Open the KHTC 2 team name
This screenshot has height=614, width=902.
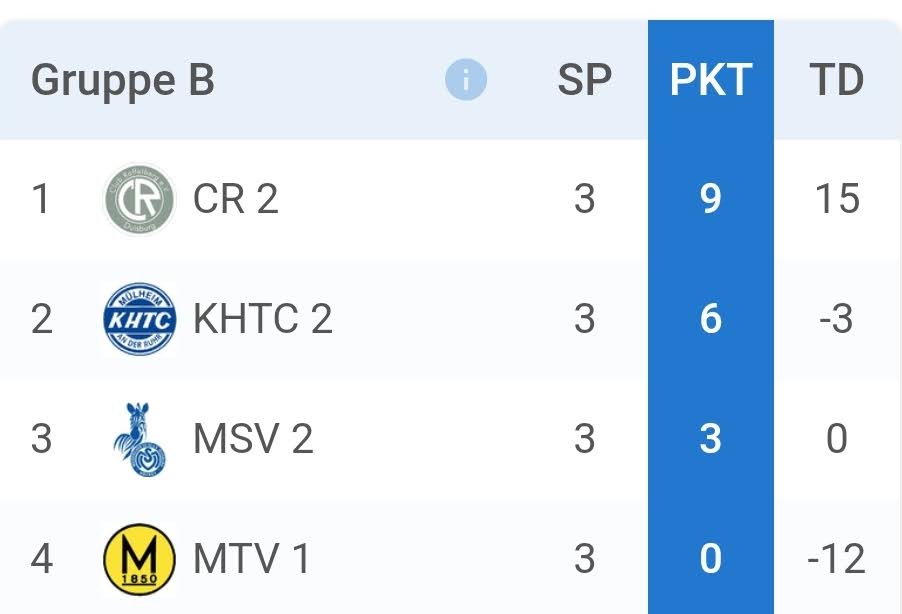pos(262,320)
